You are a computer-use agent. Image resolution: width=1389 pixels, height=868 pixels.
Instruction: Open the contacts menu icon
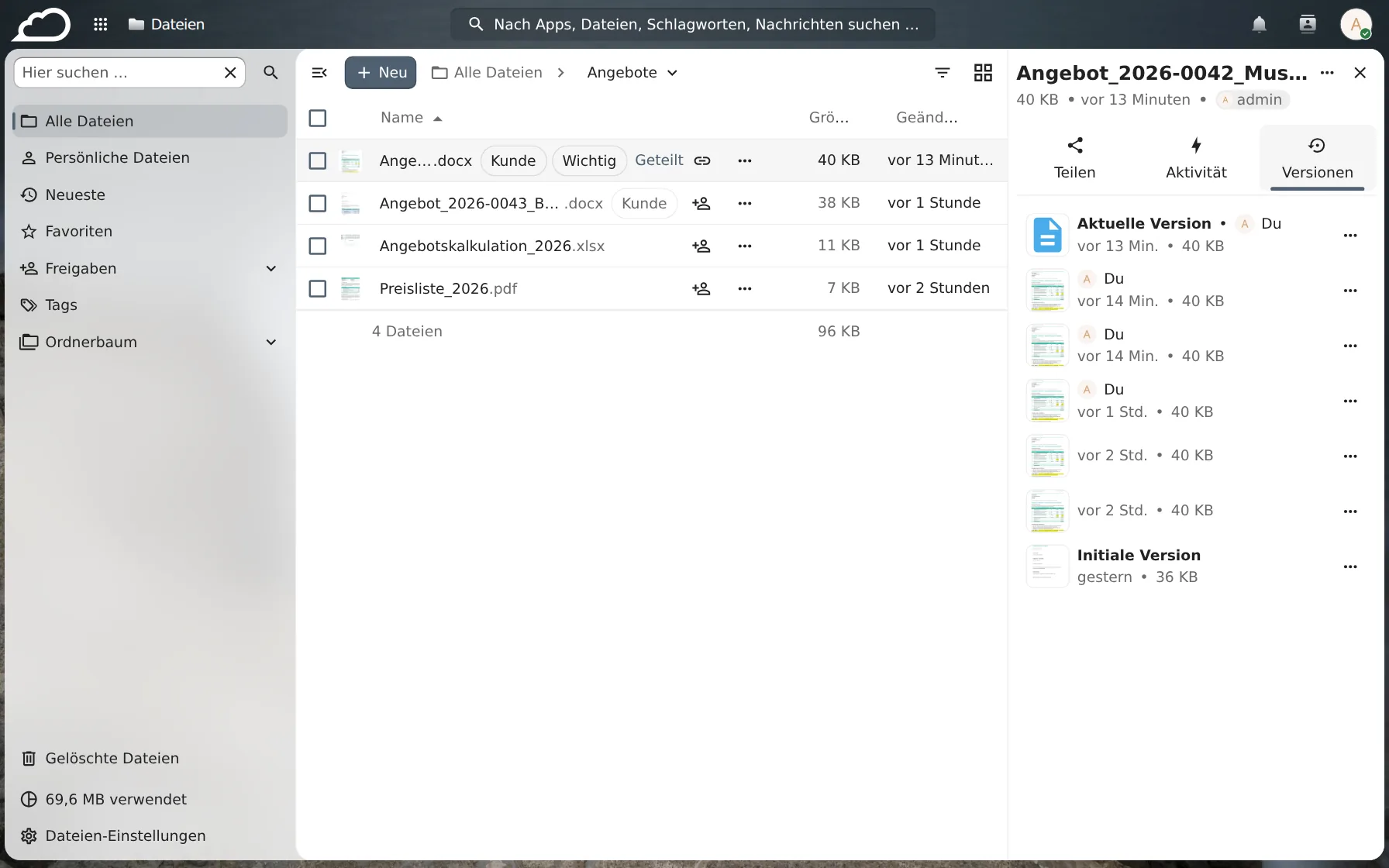click(1308, 24)
